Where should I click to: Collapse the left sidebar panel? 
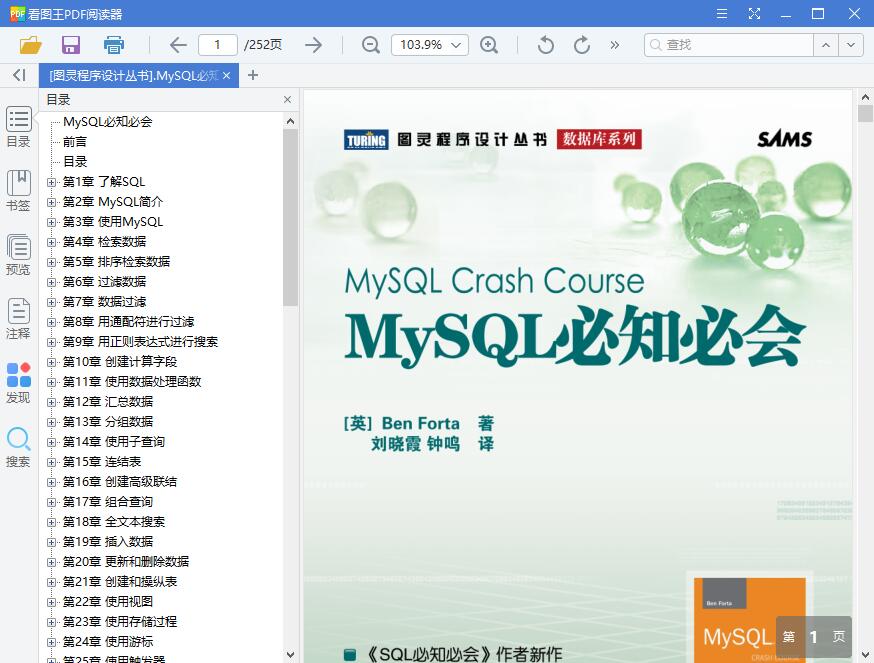[x=20, y=75]
